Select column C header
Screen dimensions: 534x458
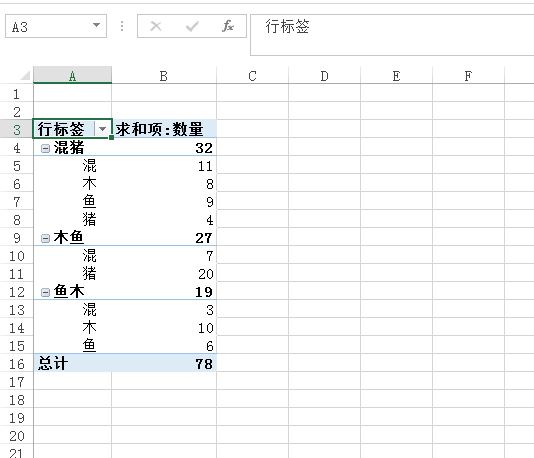[252, 76]
